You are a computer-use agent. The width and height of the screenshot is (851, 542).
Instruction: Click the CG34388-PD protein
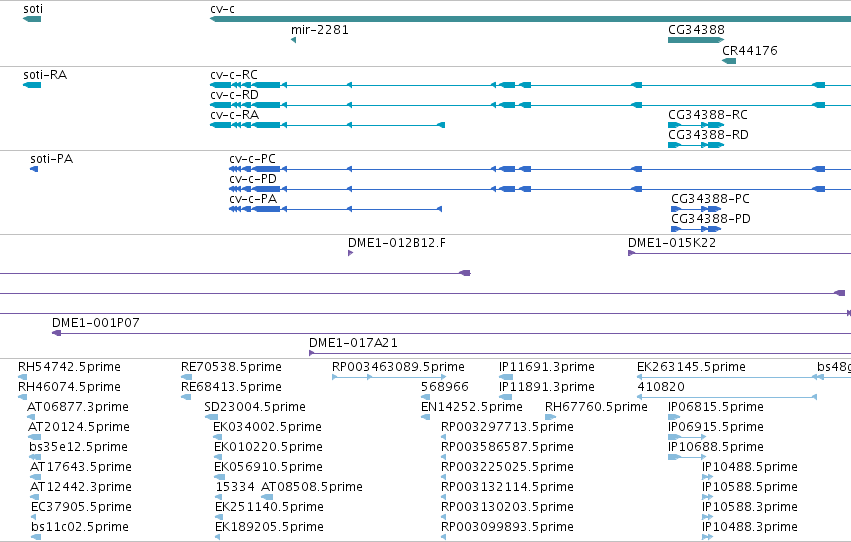(696, 229)
